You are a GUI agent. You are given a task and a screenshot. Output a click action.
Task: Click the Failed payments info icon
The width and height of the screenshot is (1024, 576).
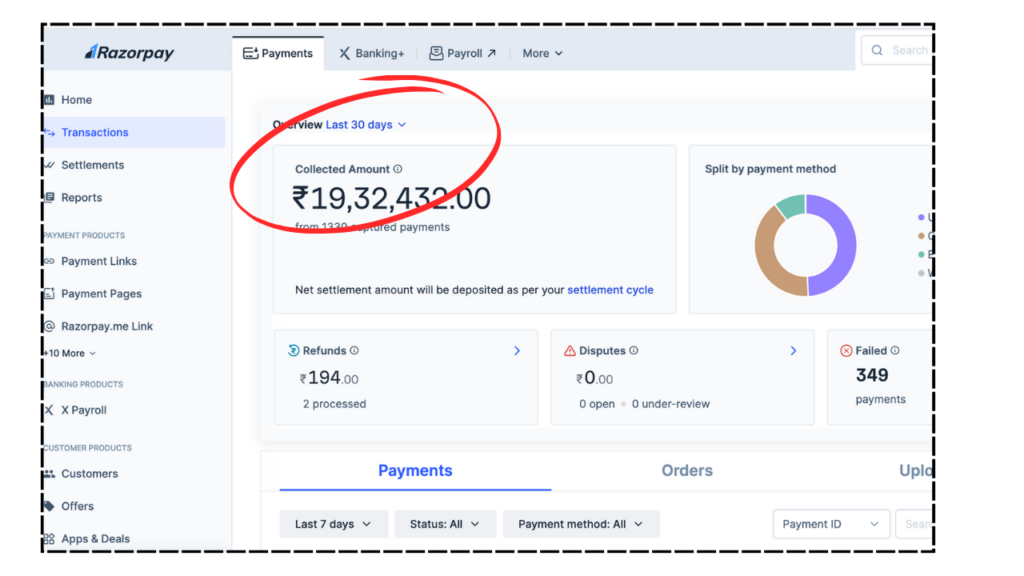pos(895,351)
